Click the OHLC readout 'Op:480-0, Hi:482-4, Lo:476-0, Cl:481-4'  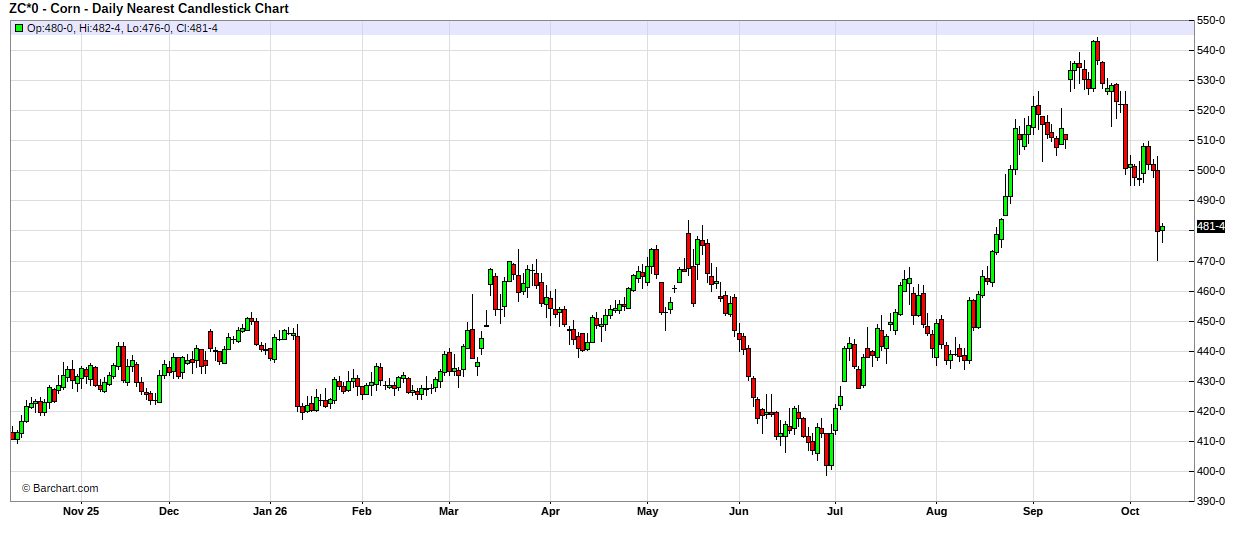pos(122,28)
